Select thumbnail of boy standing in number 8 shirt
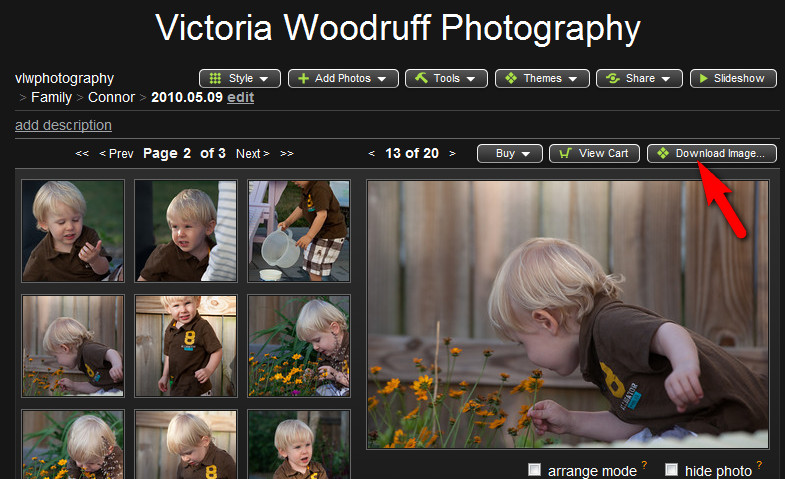The width and height of the screenshot is (785, 479). point(186,346)
